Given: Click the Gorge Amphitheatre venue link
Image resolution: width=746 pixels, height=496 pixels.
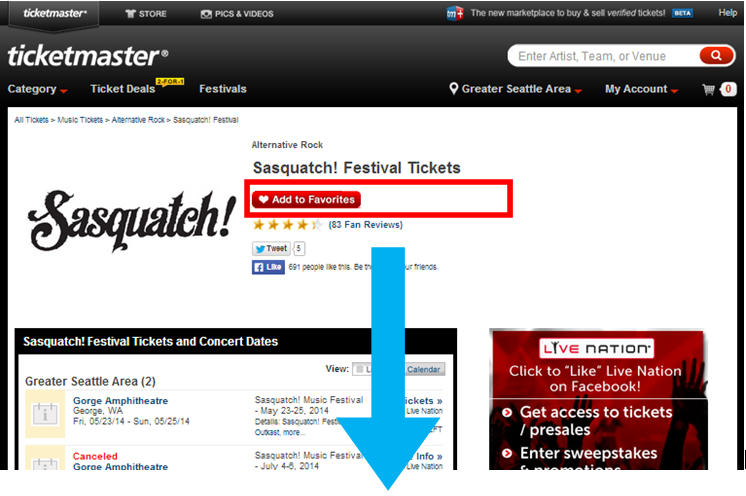Looking at the screenshot, I should coord(120,400).
